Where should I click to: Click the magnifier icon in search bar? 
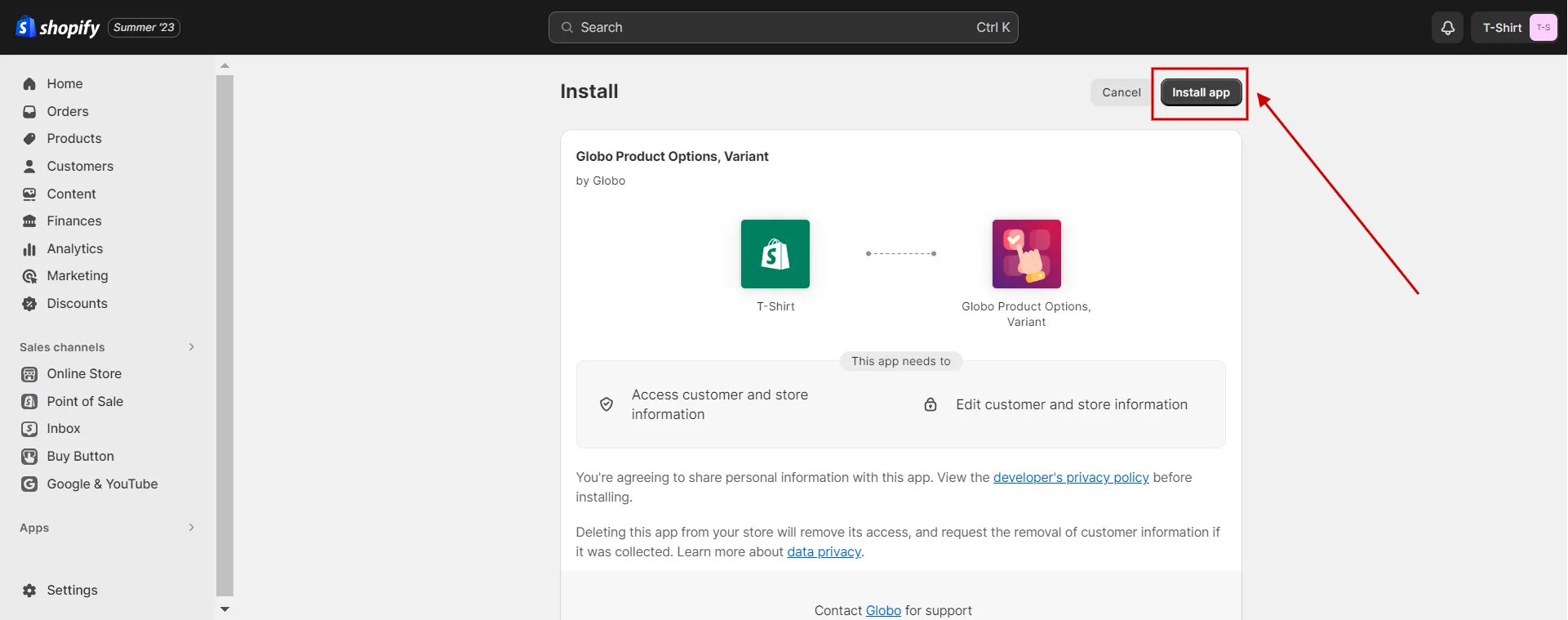coord(567,28)
